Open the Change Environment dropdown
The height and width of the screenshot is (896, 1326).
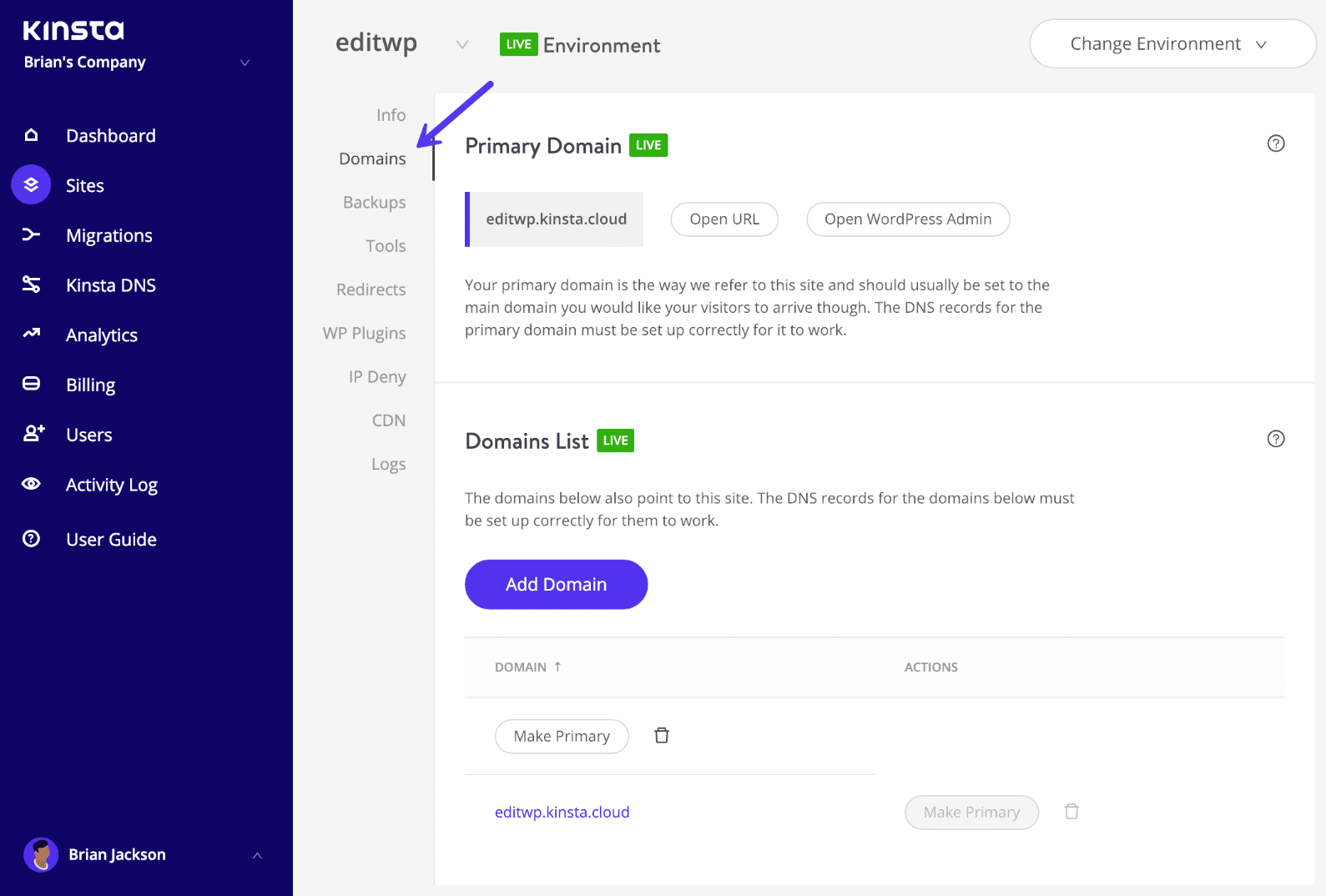coord(1172,44)
